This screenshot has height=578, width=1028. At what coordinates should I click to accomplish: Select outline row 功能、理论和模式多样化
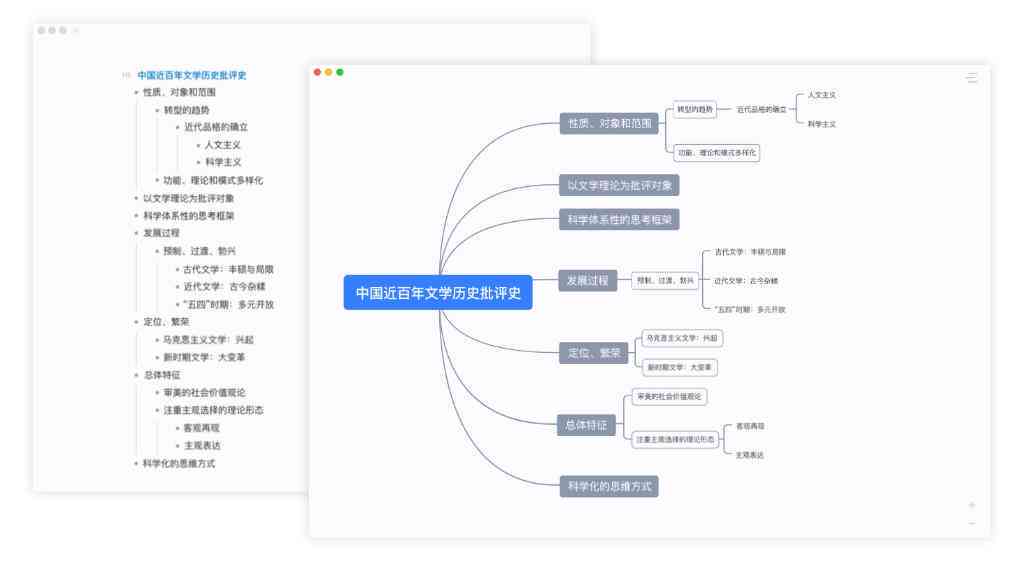click(x=213, y=180)
